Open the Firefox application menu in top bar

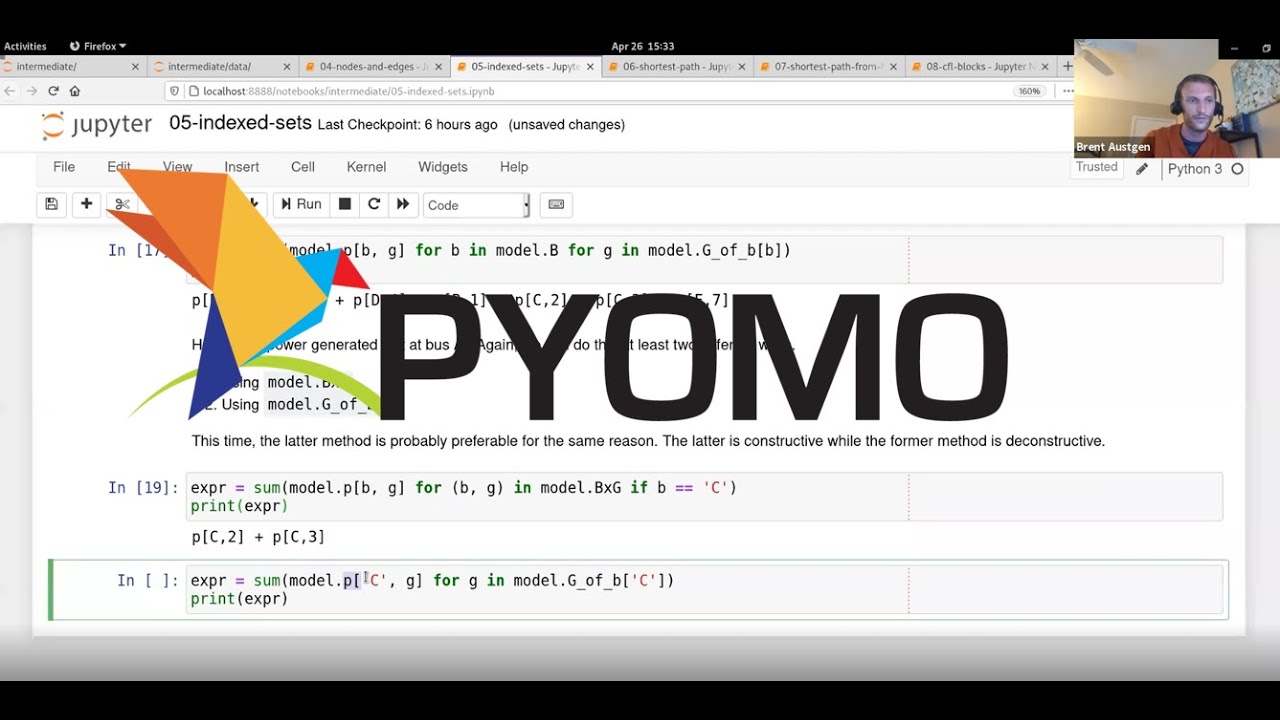pos(98,46)
